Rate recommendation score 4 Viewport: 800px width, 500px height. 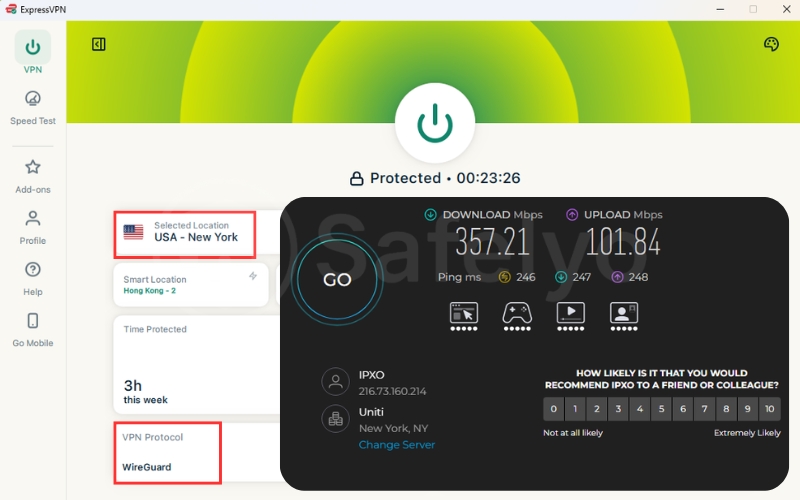640,409
